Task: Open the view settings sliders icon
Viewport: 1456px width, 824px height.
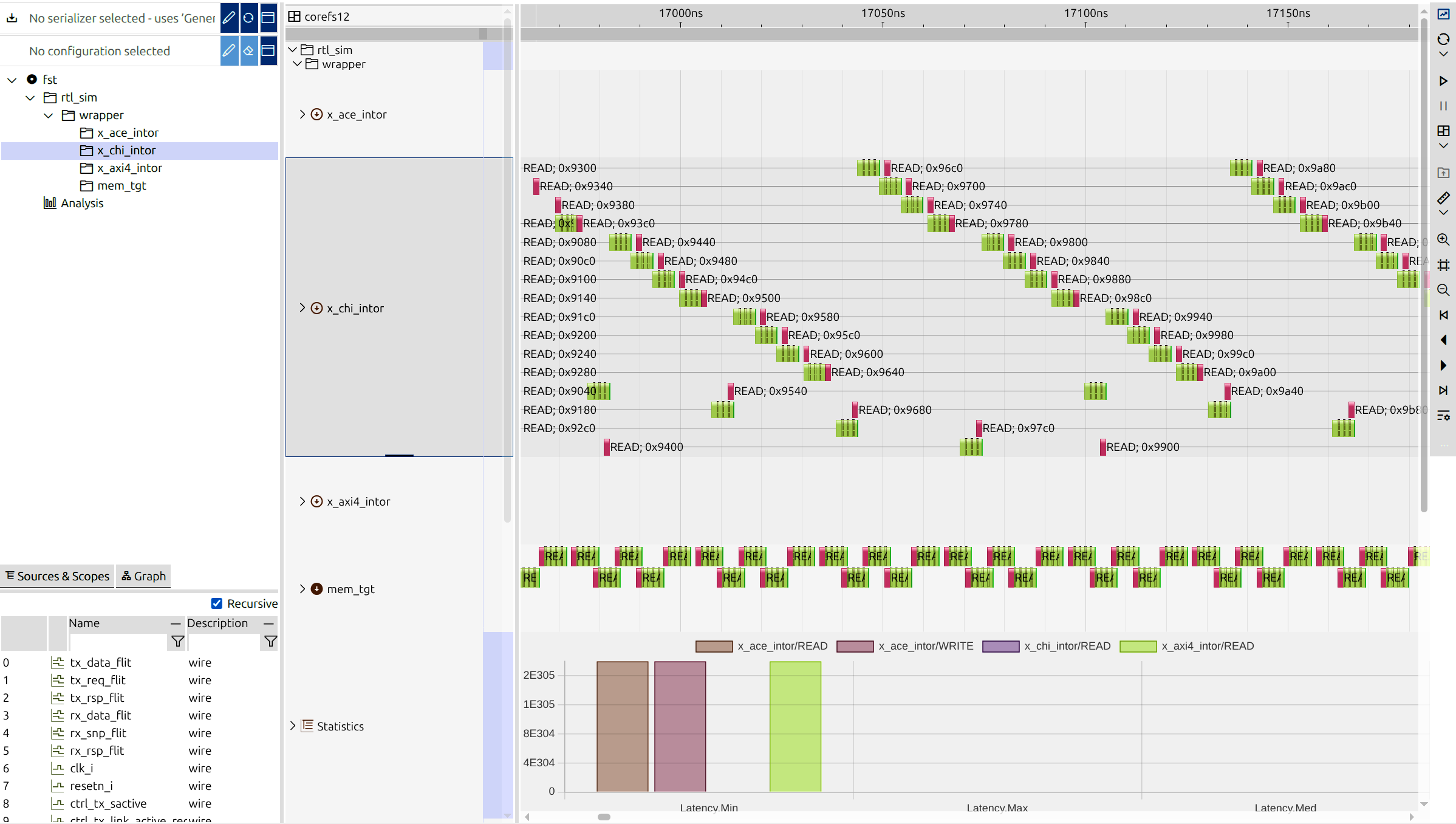Action: 1443,416
